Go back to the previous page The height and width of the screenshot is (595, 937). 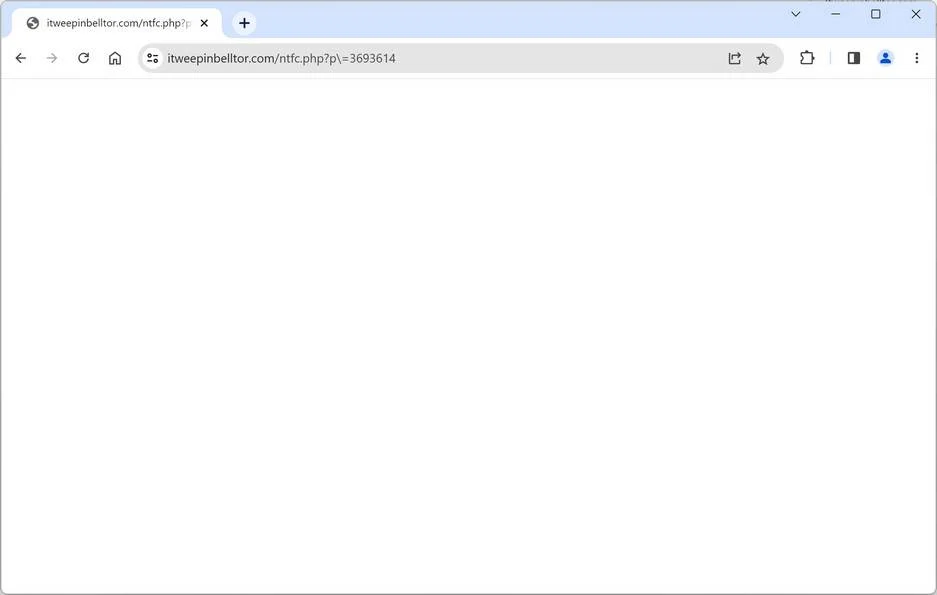coord(21,58)
